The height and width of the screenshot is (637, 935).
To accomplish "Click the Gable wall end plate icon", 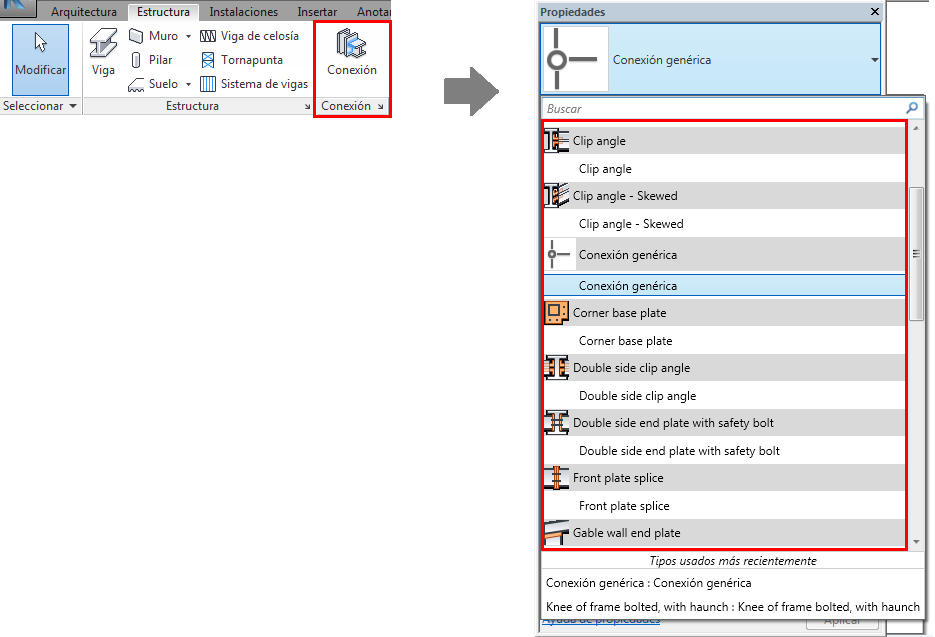I will [556, 532].
